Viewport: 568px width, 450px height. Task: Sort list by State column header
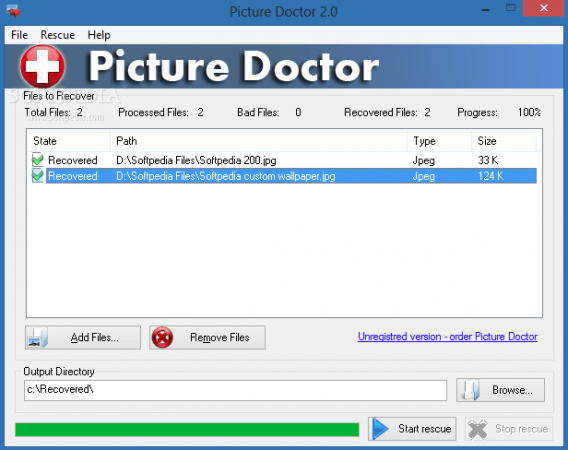[68, 141]
